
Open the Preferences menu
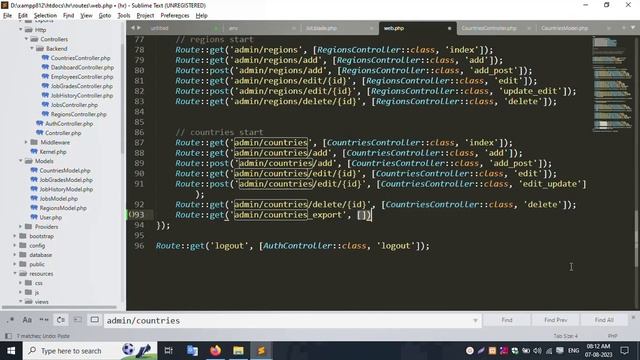click(175, 16)
